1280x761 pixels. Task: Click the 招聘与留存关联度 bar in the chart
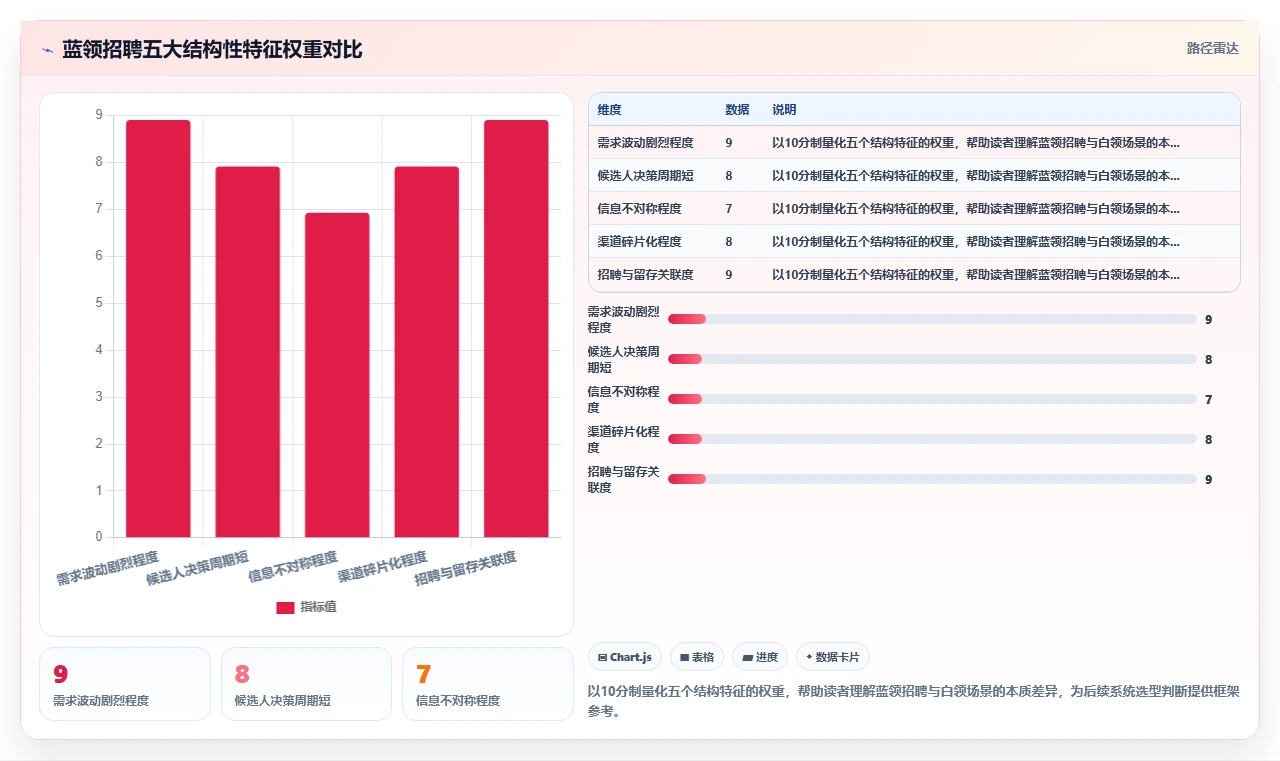[516, 328]
